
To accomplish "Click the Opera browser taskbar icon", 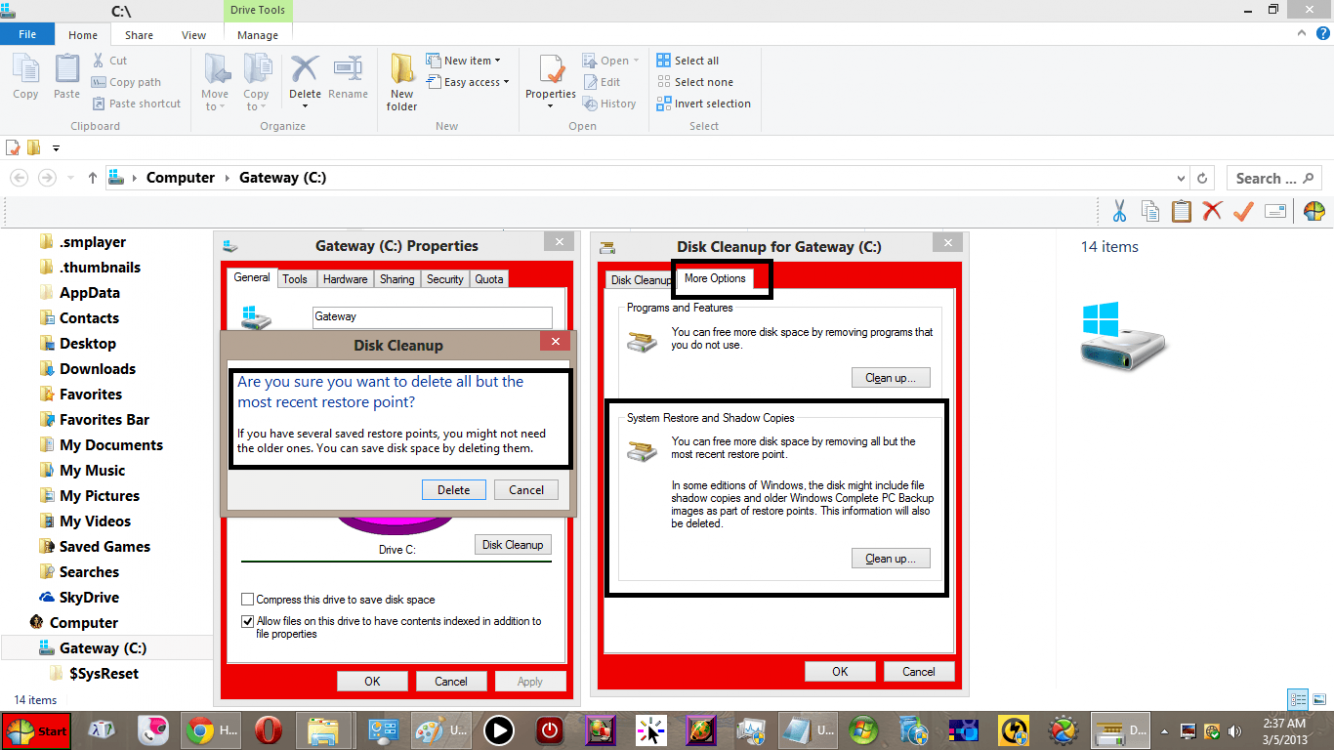I will [267, 731].
